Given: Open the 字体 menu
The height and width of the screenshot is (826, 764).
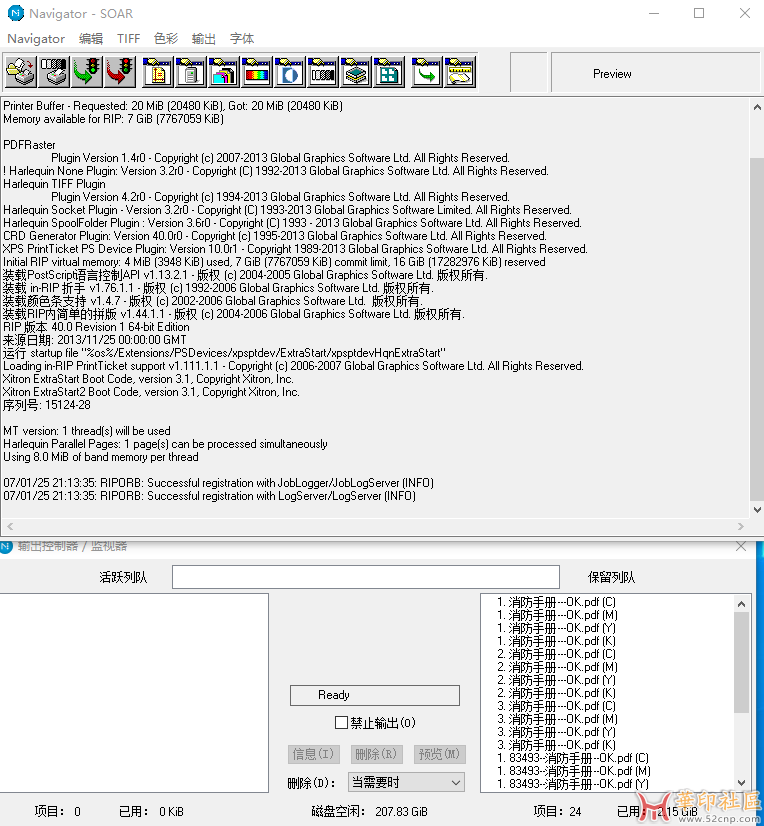Looking at the screenshot, I should coord(242,38).
